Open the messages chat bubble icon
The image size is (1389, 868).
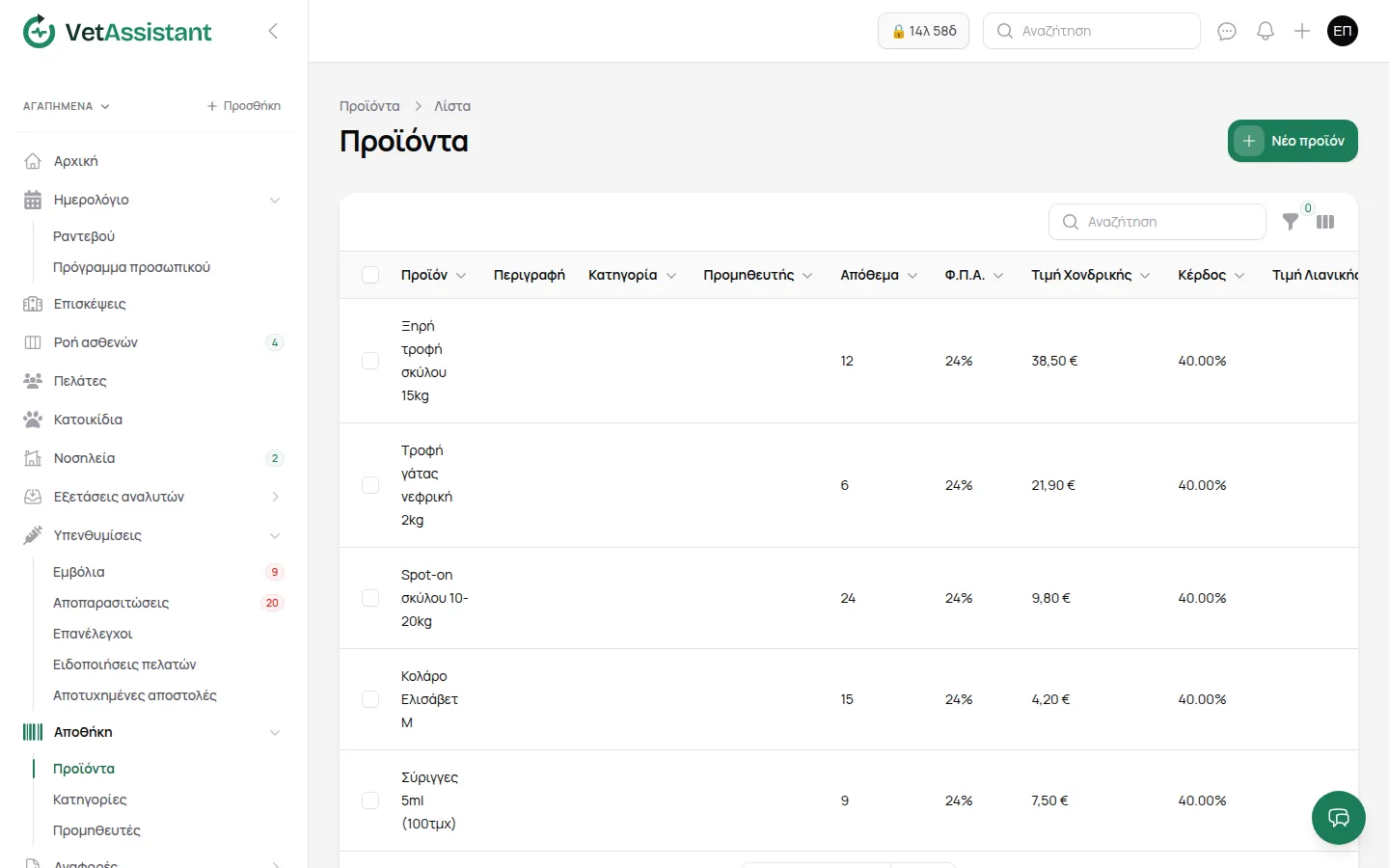[x=1227, y=31]
